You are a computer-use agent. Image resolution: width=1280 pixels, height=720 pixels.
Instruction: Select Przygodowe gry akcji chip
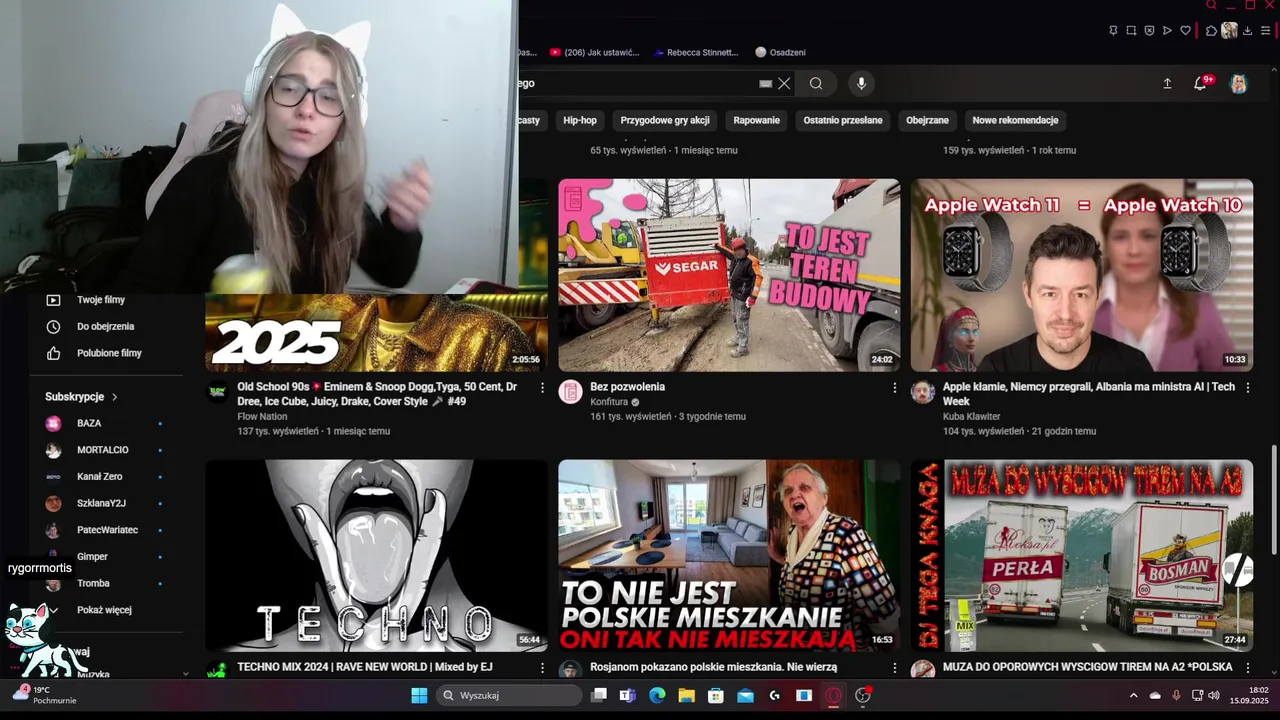[665, 120]
